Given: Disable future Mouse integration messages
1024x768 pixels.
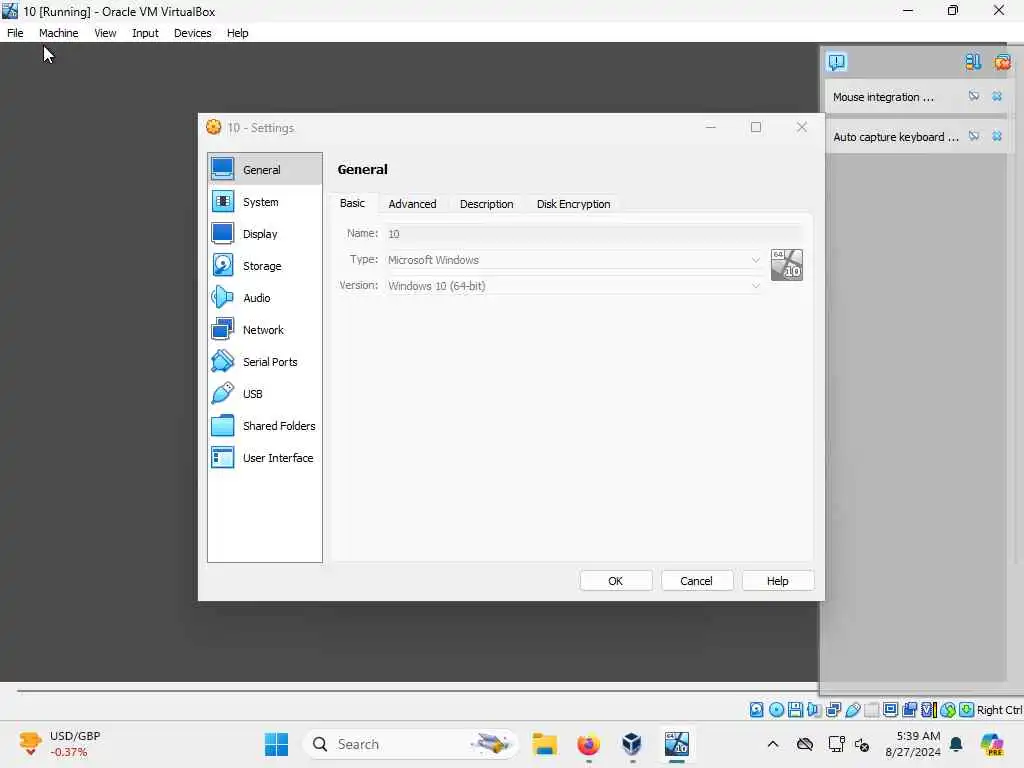Looking at the screenshot, I should pyautogui.click(x=974, y=97).
